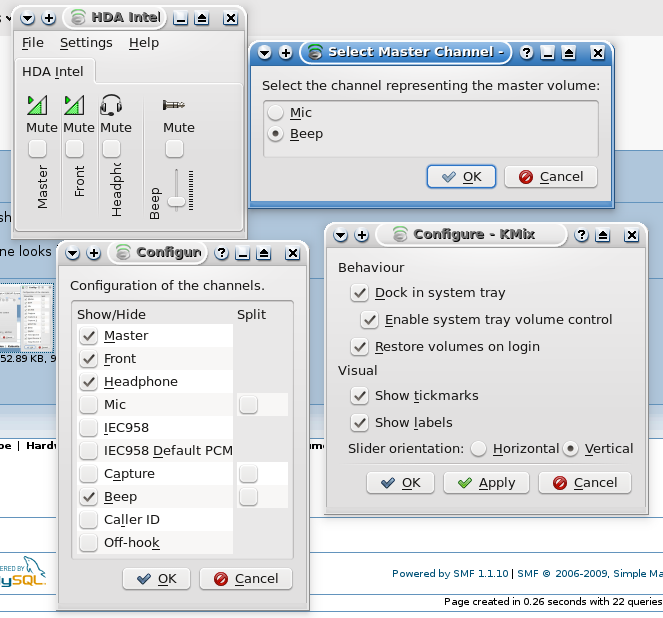Click the help question mark in Configure - KMix titlebar

point(584,234)
